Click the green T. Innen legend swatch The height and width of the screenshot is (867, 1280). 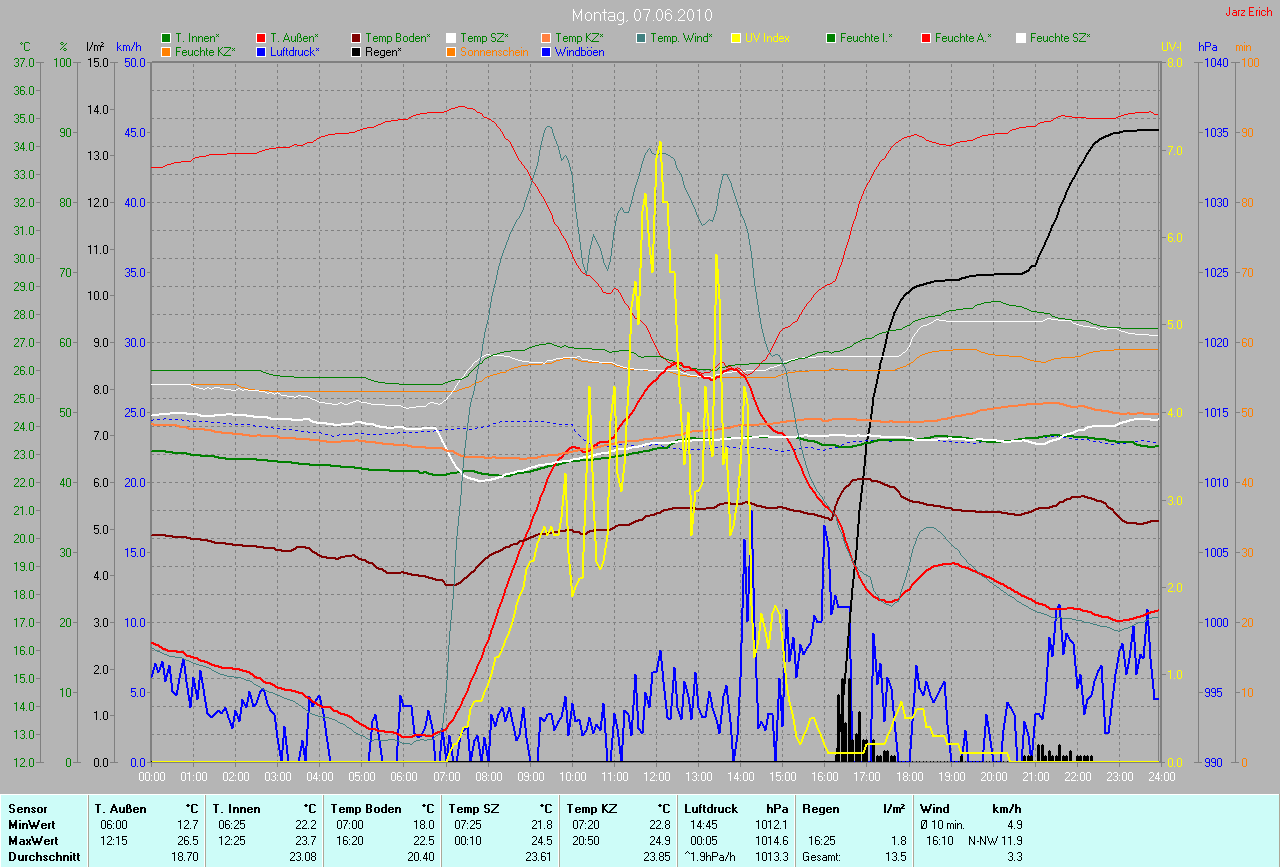(x=166, y=38)
